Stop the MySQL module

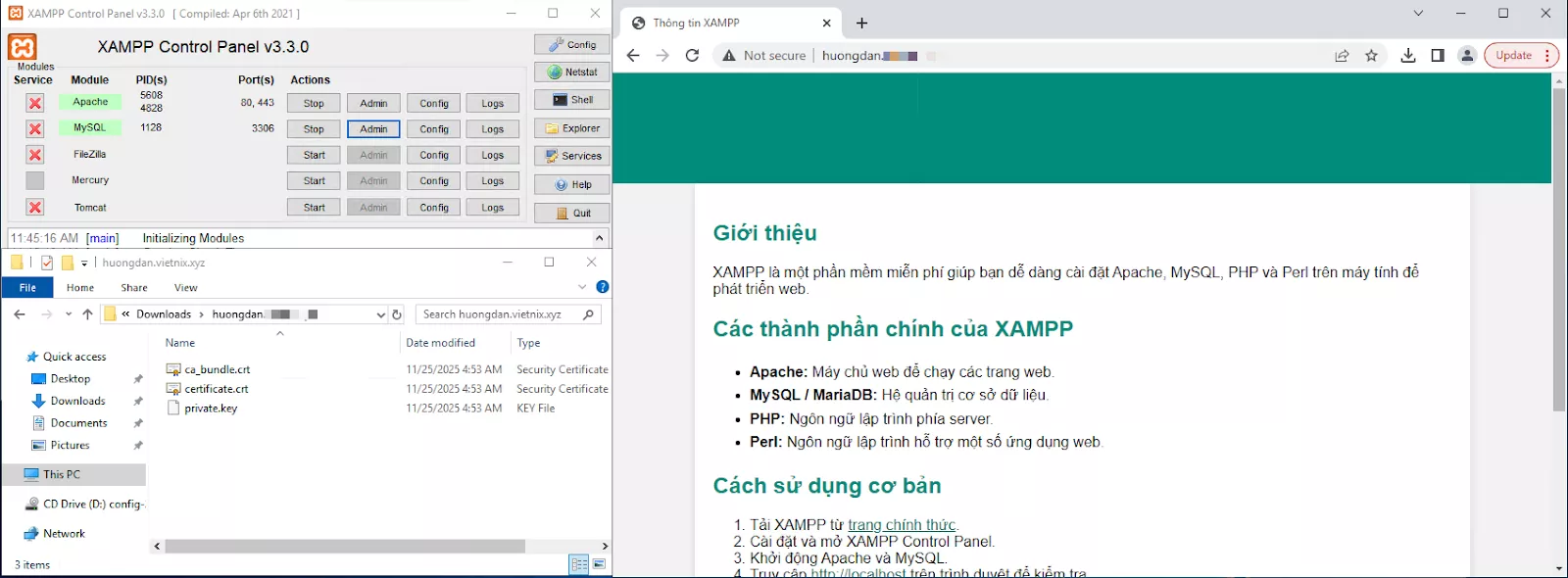click(x=314, y=128)
